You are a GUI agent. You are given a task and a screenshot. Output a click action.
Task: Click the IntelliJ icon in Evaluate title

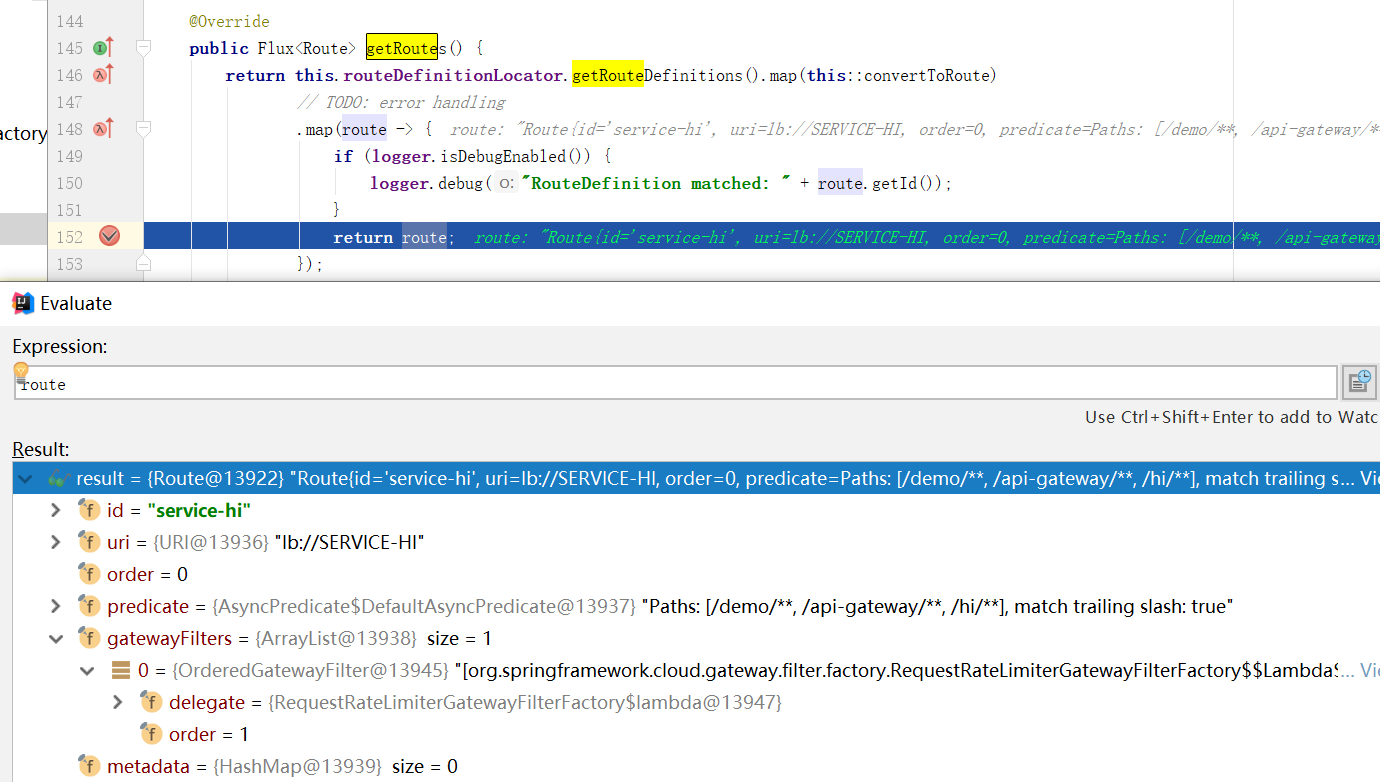pyautogui.click(x=23, y=303)
